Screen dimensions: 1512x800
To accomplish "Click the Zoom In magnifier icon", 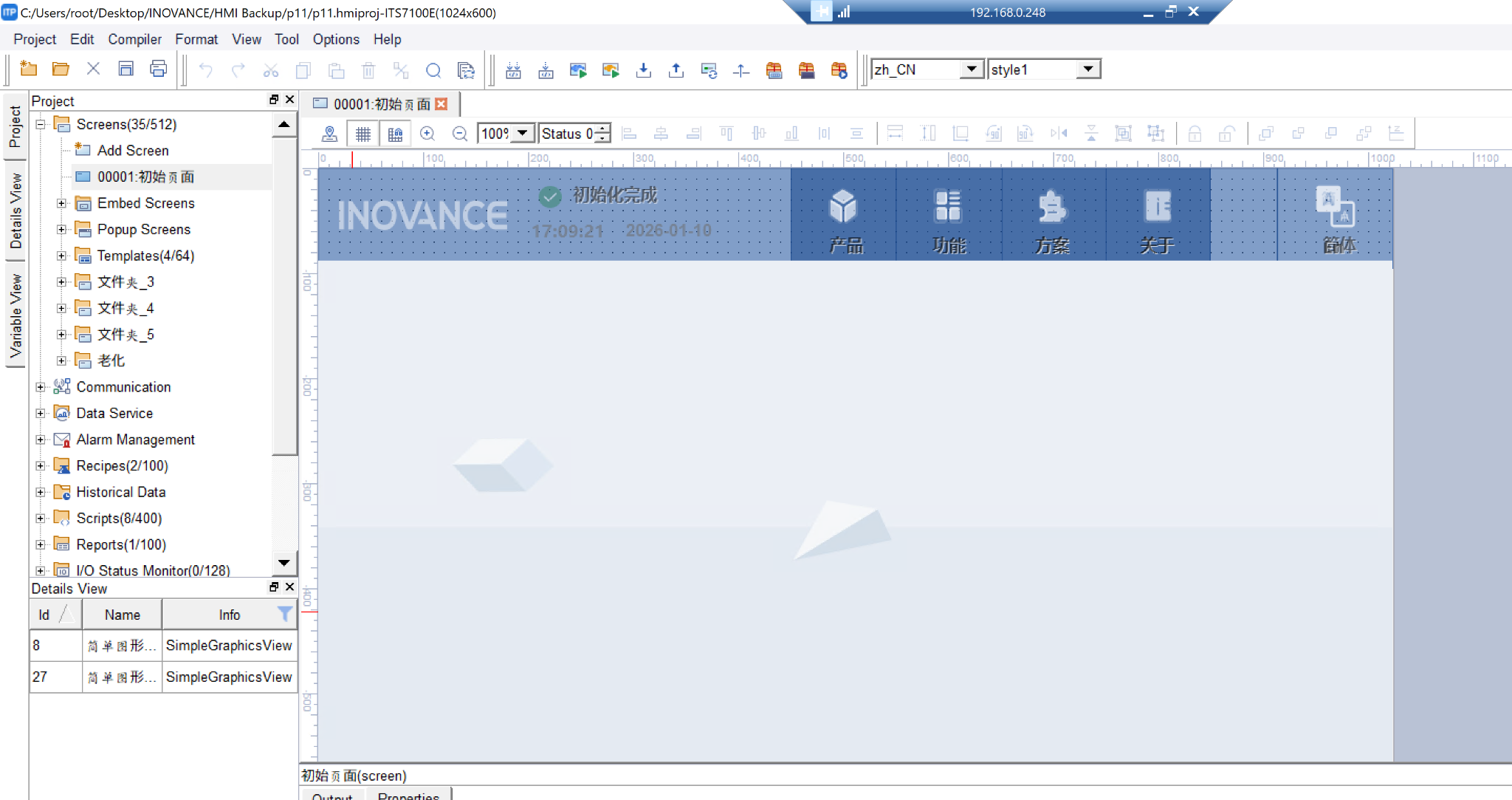I will pos(427,134).
